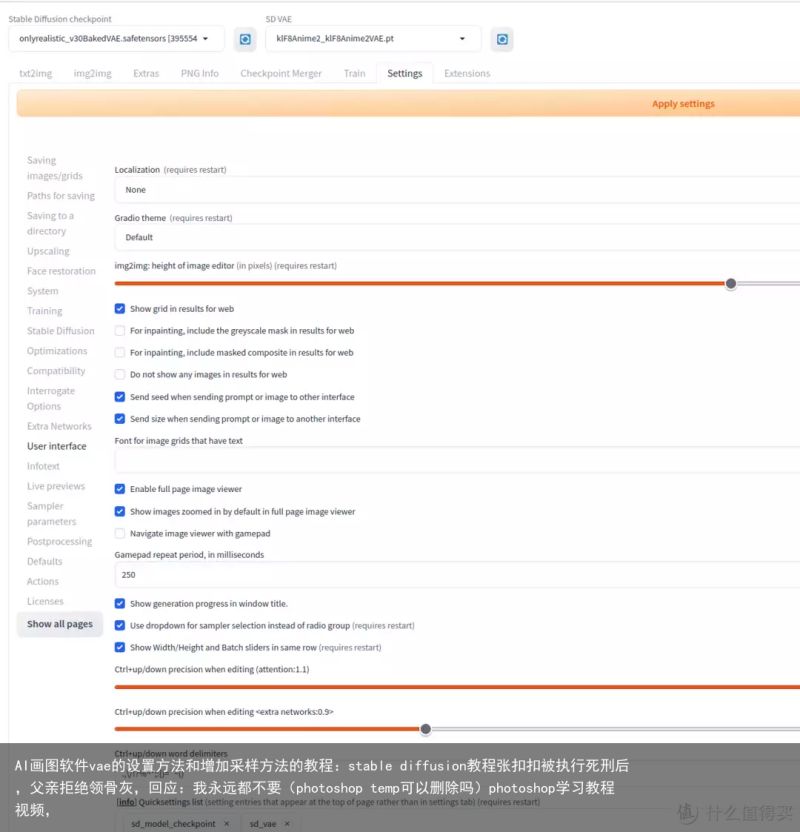Open Optimizations settings page
This screenshot has height=832, width=800.
(x=57, y=351)
